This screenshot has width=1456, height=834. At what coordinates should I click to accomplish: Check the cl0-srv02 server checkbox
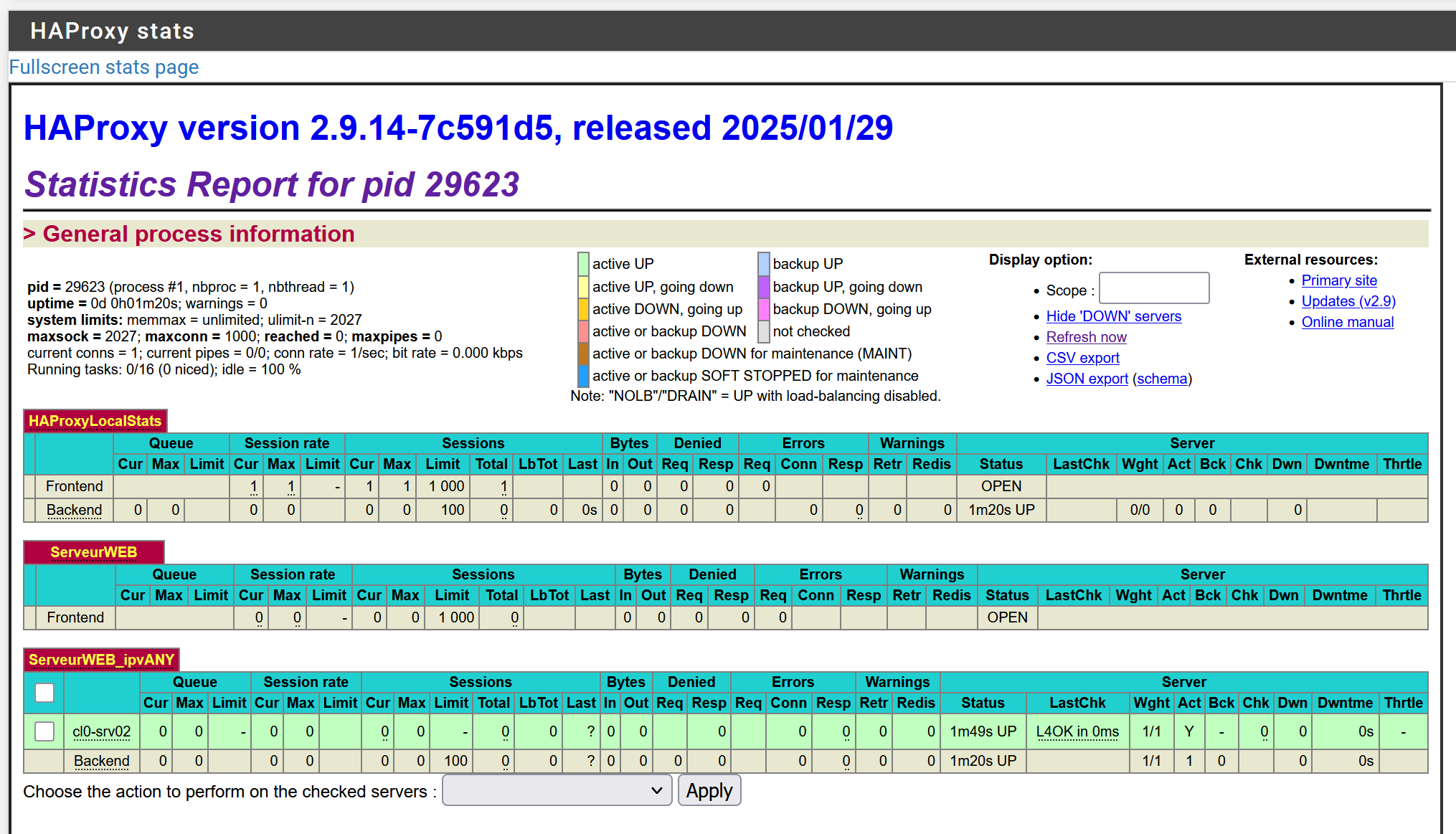tap(44, 731)
